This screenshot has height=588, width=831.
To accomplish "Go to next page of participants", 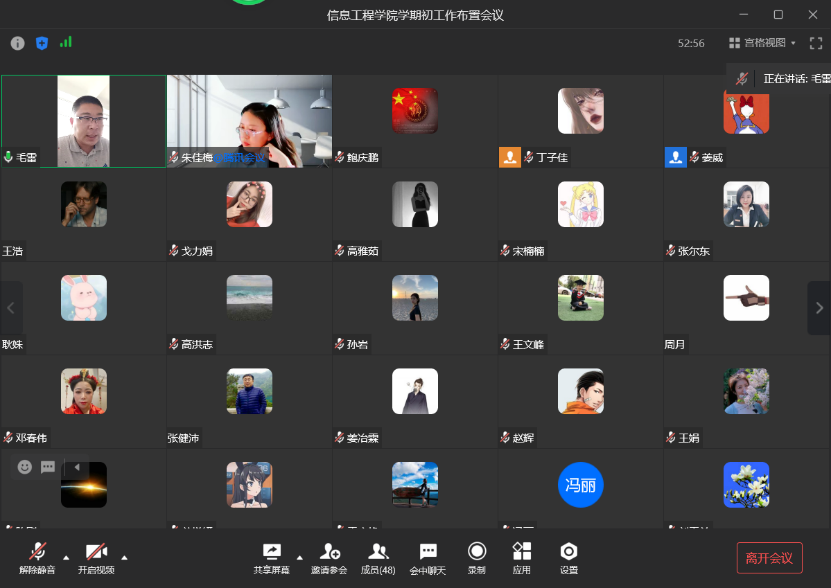I will point(819,309).
